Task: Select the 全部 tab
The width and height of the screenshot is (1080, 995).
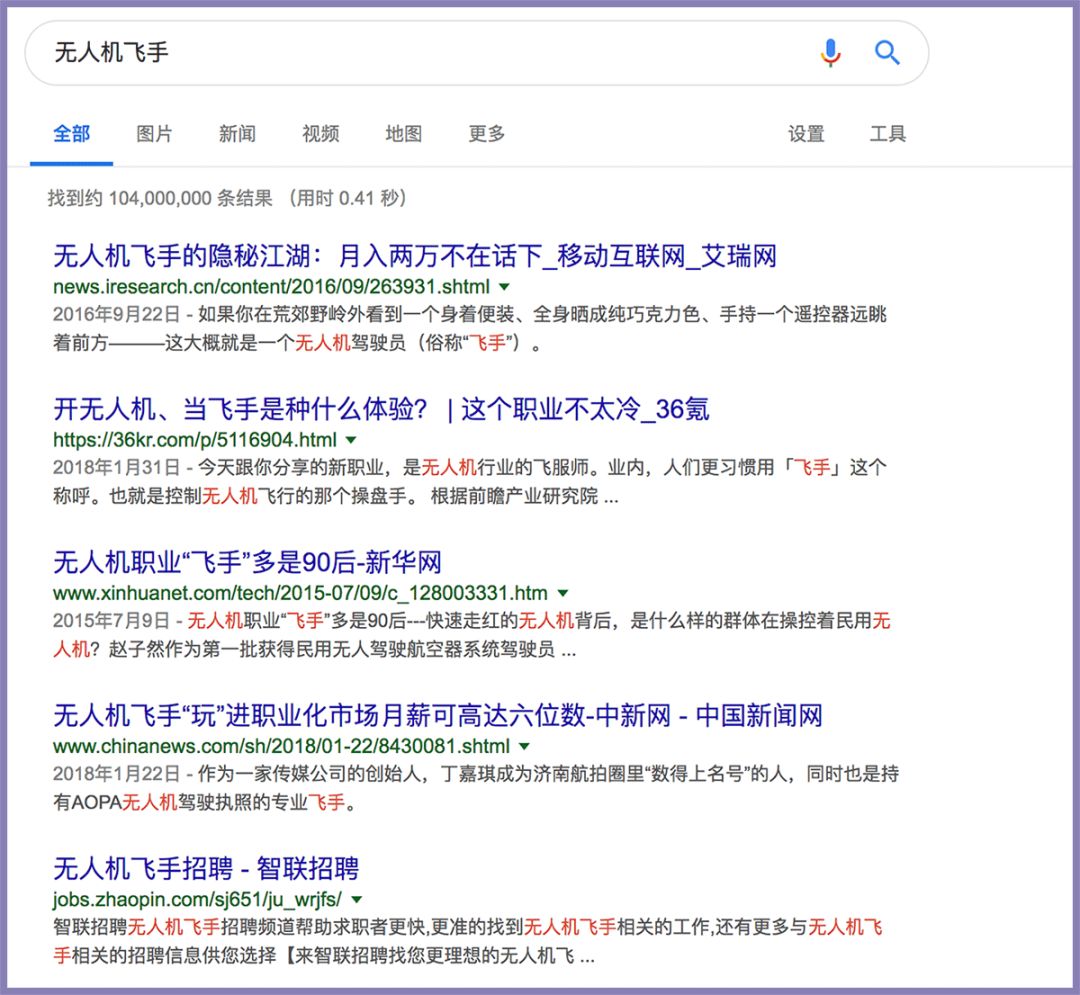Action: [72, 134]
